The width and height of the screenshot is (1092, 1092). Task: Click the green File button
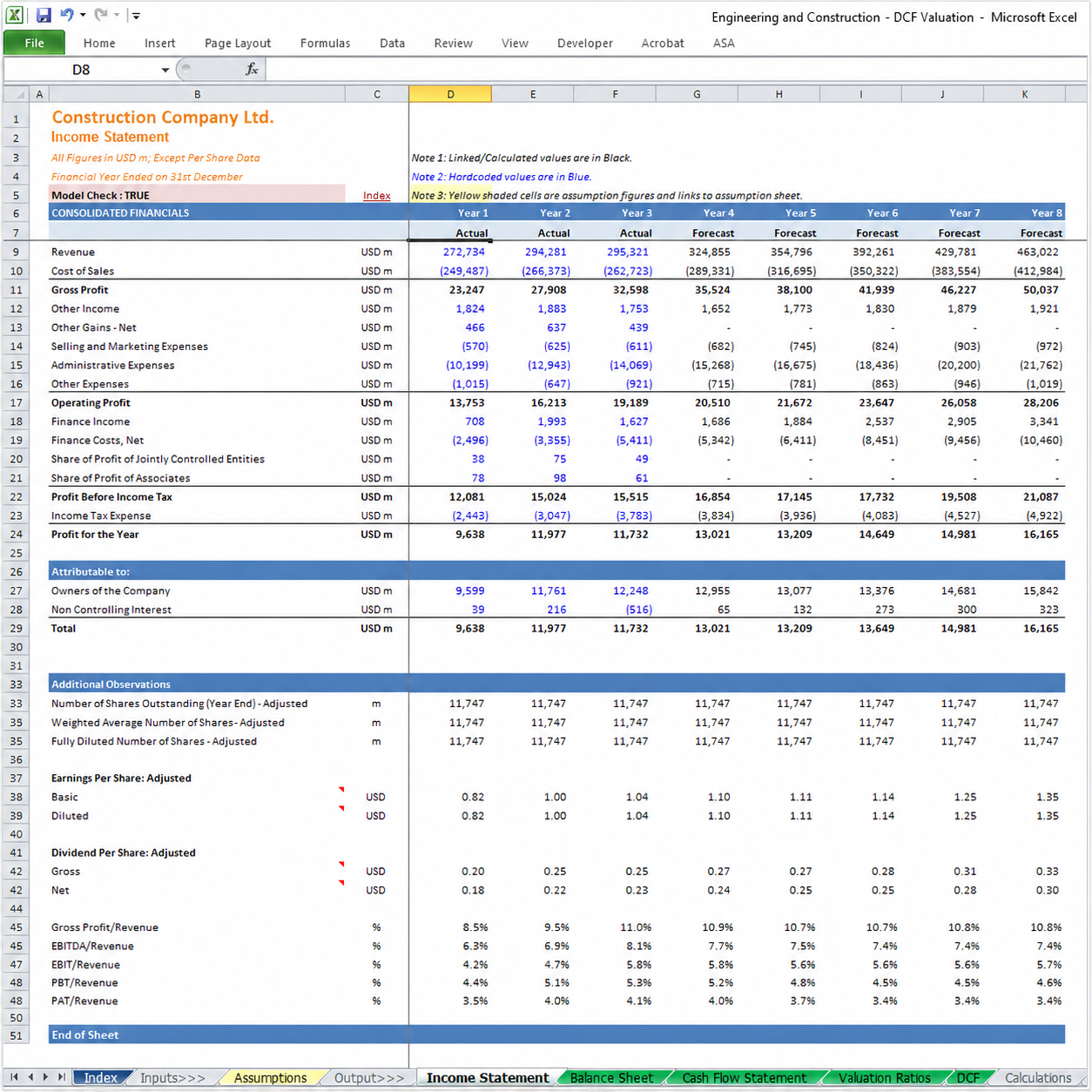34,43
